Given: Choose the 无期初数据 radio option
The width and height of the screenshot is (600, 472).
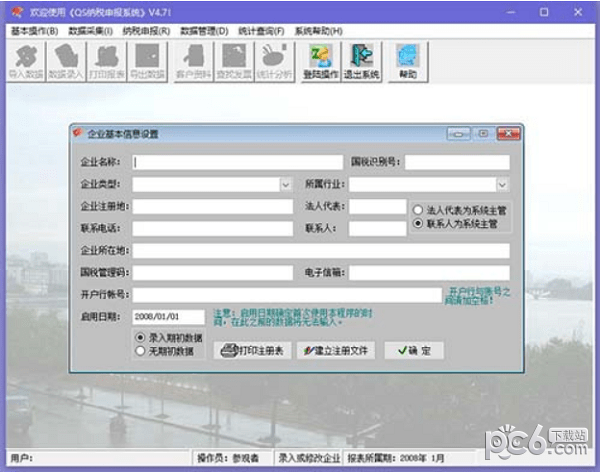Looking at the screenshot, I should (141, 351).
